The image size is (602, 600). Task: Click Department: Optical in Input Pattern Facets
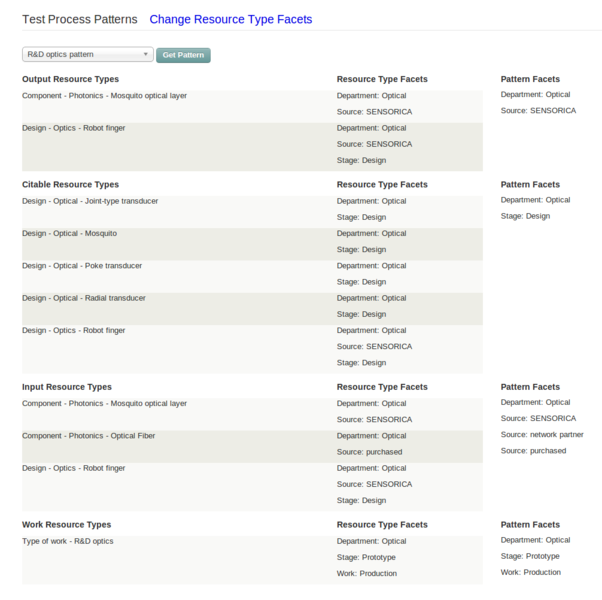pos(535,402)
